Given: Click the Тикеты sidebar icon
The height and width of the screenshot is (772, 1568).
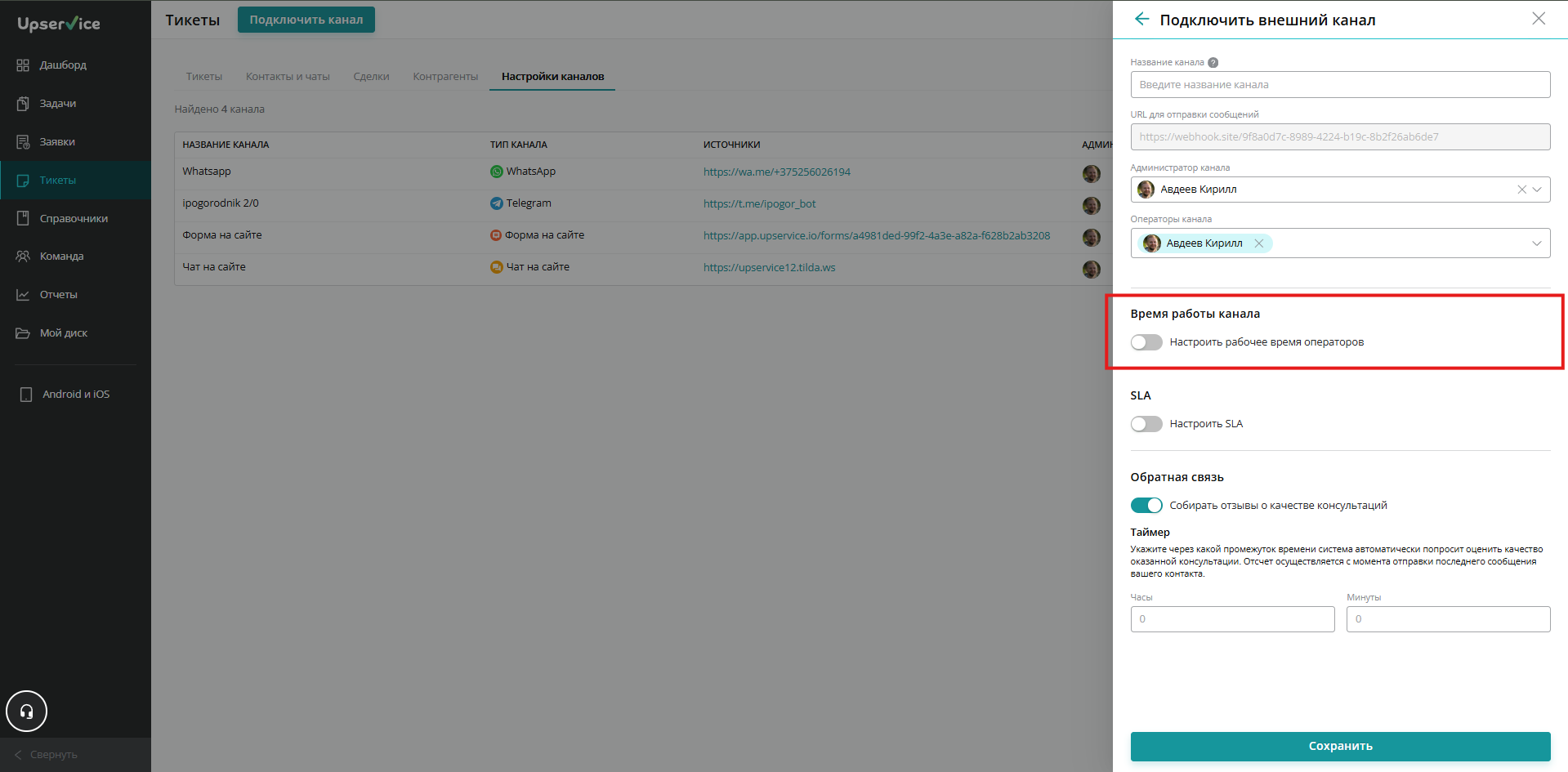Looking at the screenshot, I should pos(23,181).
